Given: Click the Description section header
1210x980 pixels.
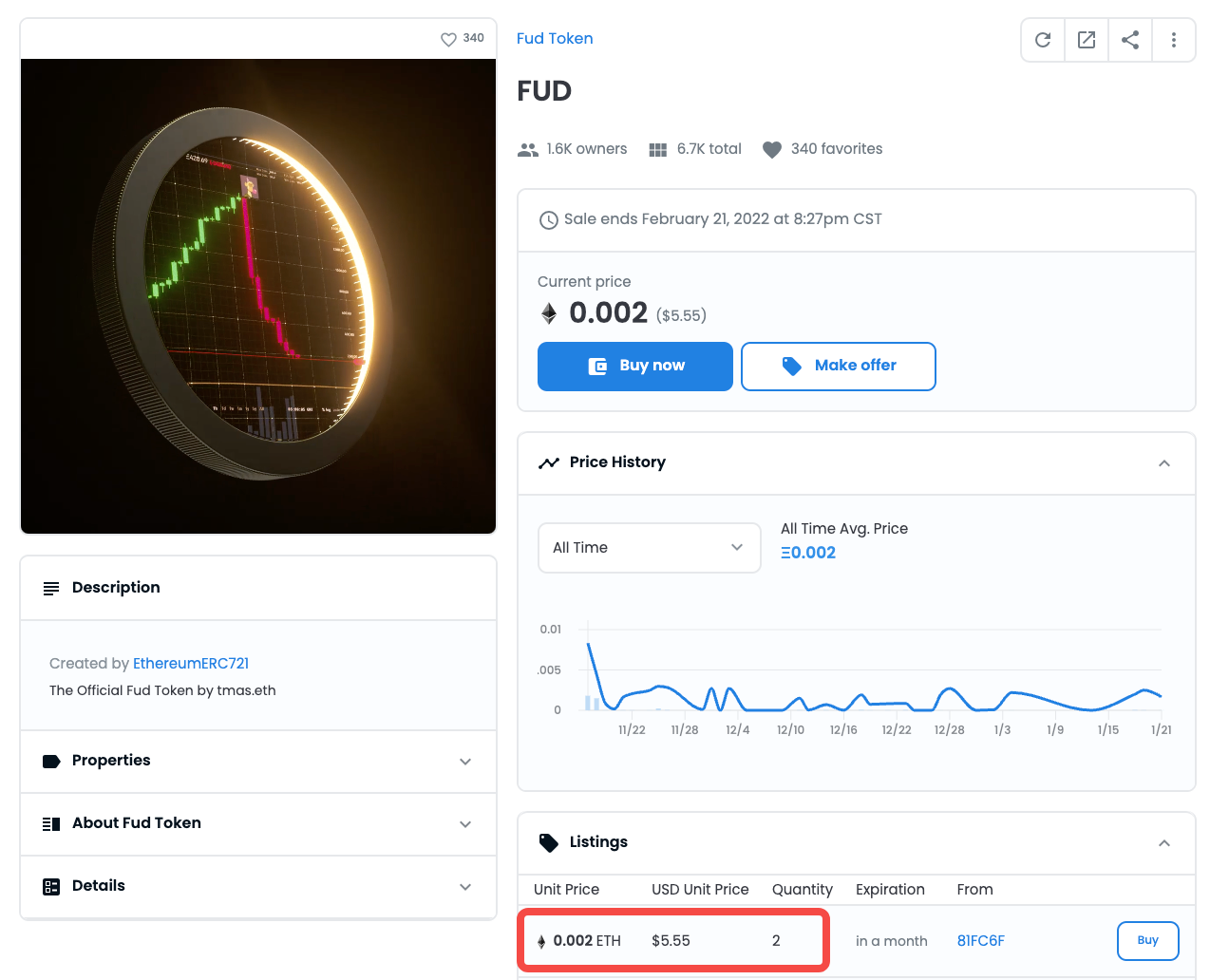Looking at the screenshot, I should pyautogui.click(x=258, y=588).
